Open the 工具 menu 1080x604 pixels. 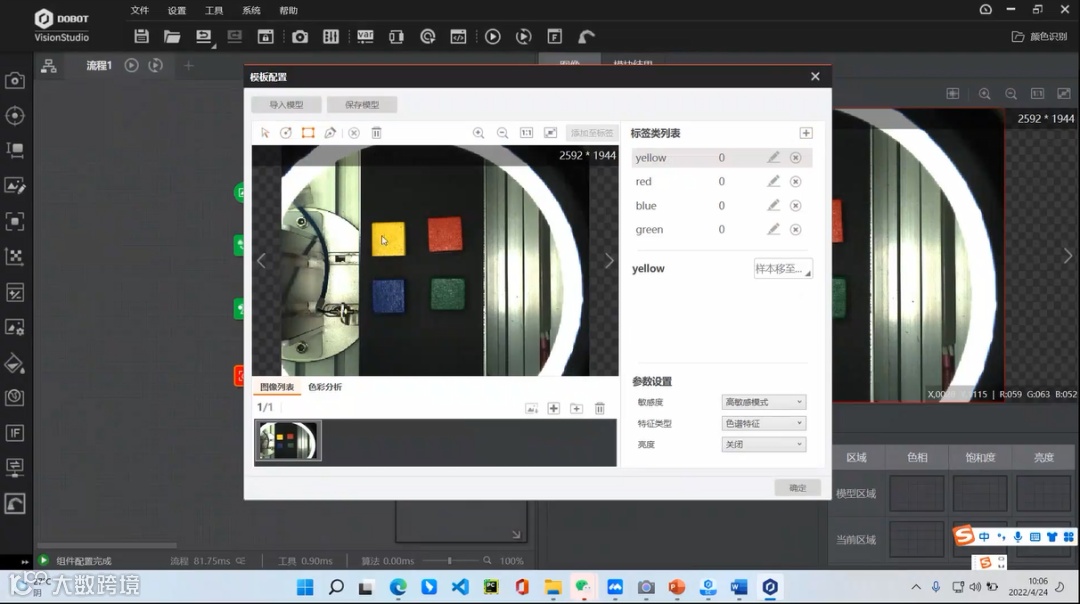click(x=214, y=10)
